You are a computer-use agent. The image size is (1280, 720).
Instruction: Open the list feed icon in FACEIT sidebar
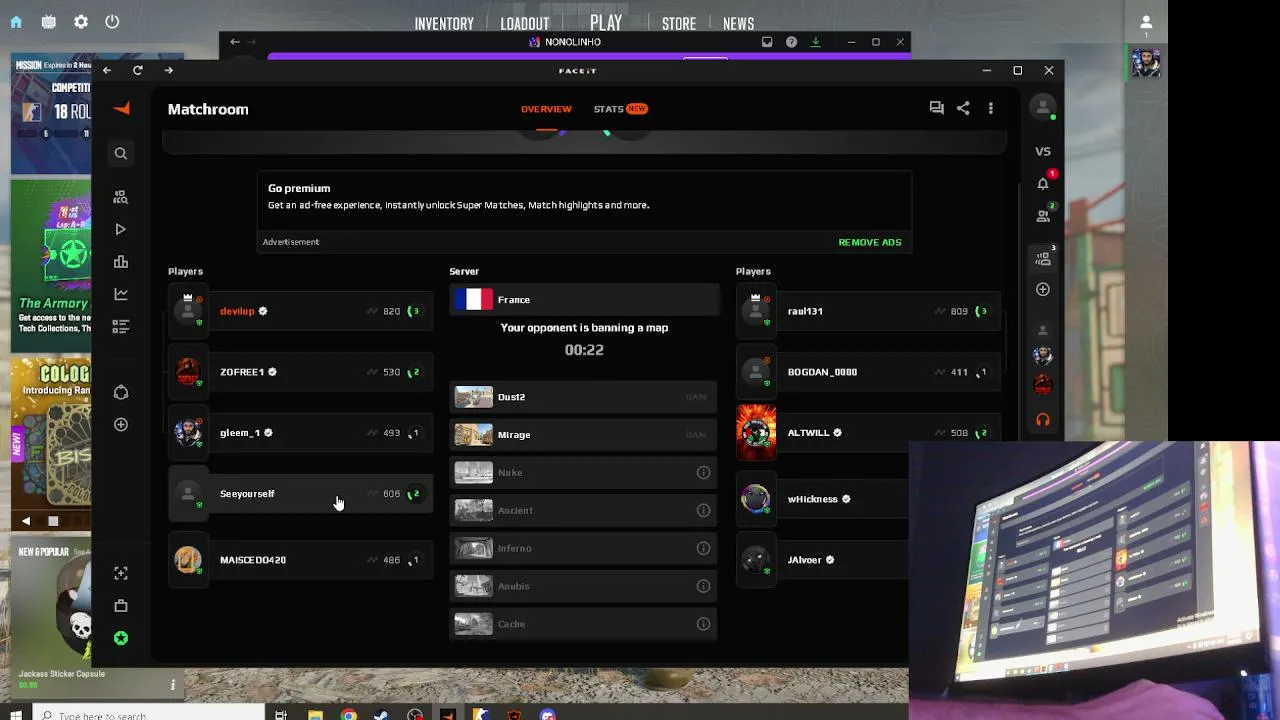(x=121, y=326)
